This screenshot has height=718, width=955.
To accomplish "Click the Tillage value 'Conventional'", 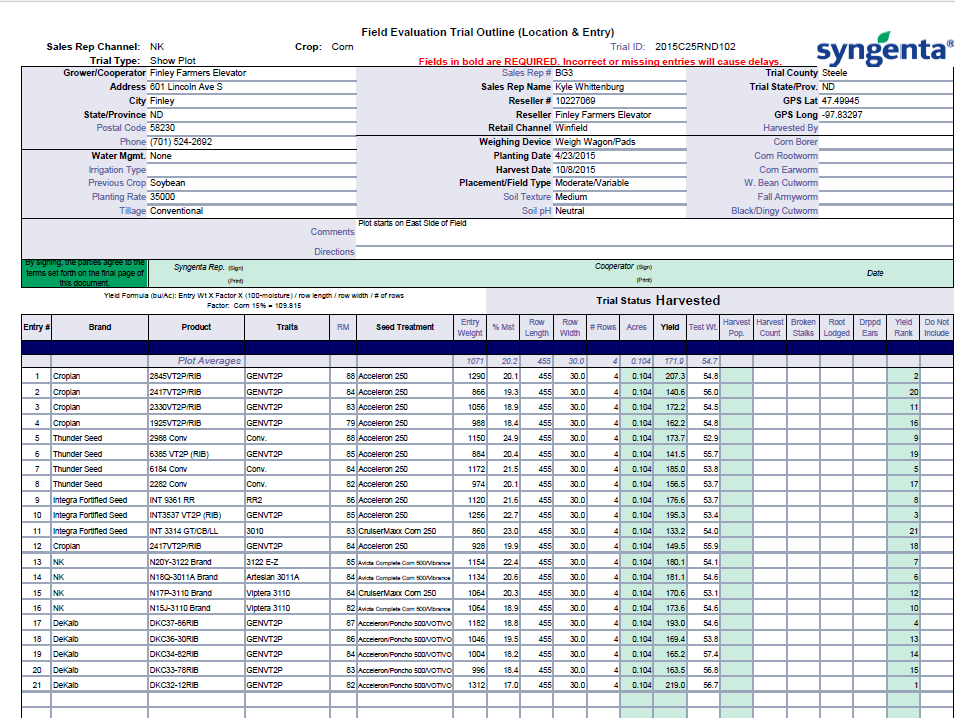I will point(177,211).
